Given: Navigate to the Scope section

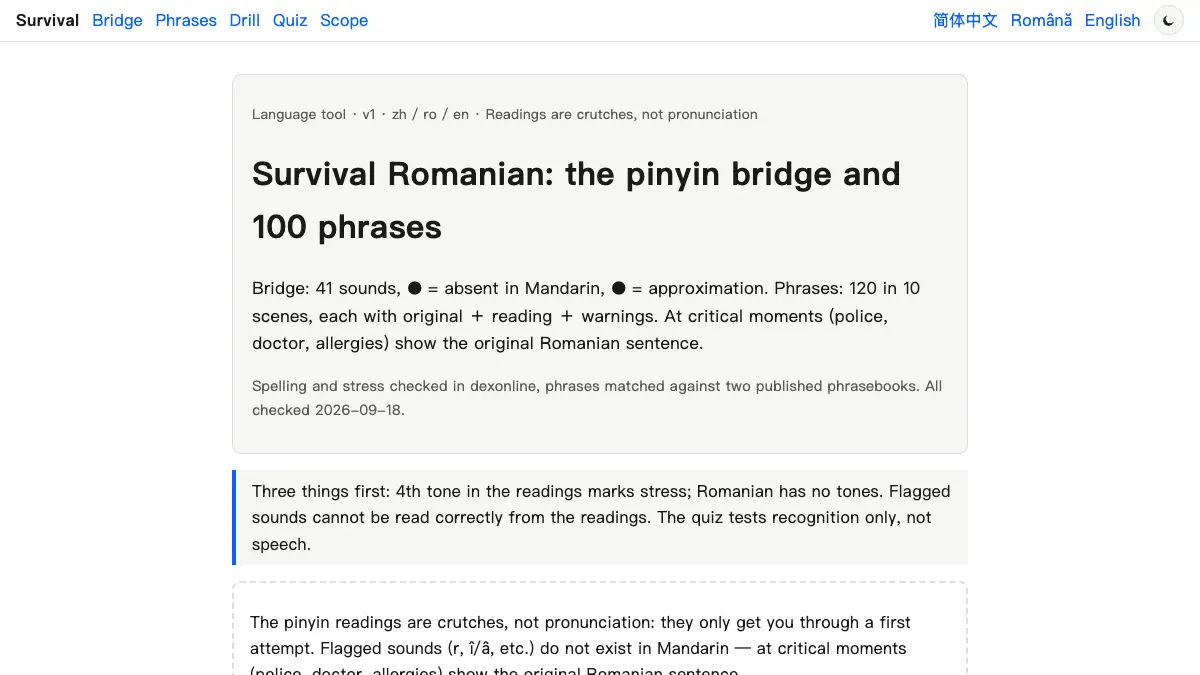Looking at the screenshot, I should point(344,20).
